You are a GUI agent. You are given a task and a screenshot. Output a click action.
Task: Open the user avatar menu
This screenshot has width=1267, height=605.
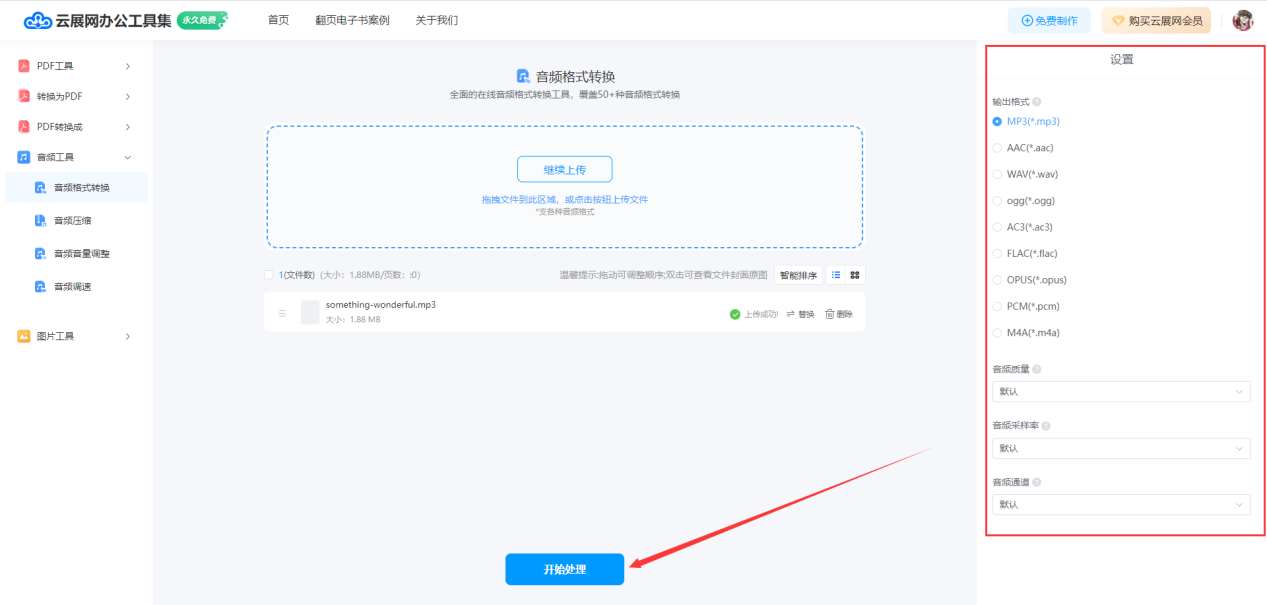point(1242,20)
